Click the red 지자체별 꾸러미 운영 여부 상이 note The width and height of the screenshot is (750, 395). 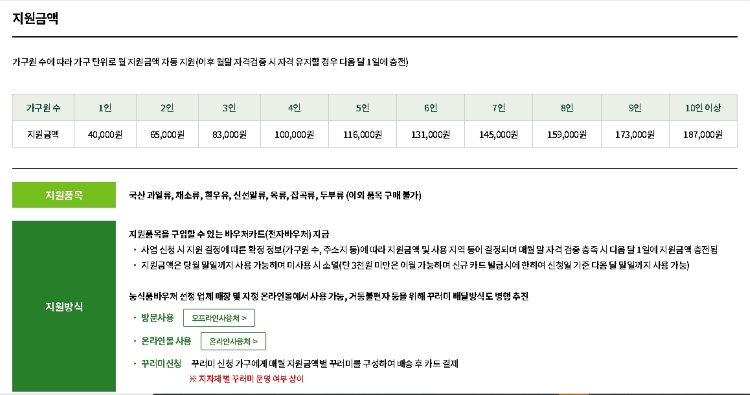pos(246,379)
